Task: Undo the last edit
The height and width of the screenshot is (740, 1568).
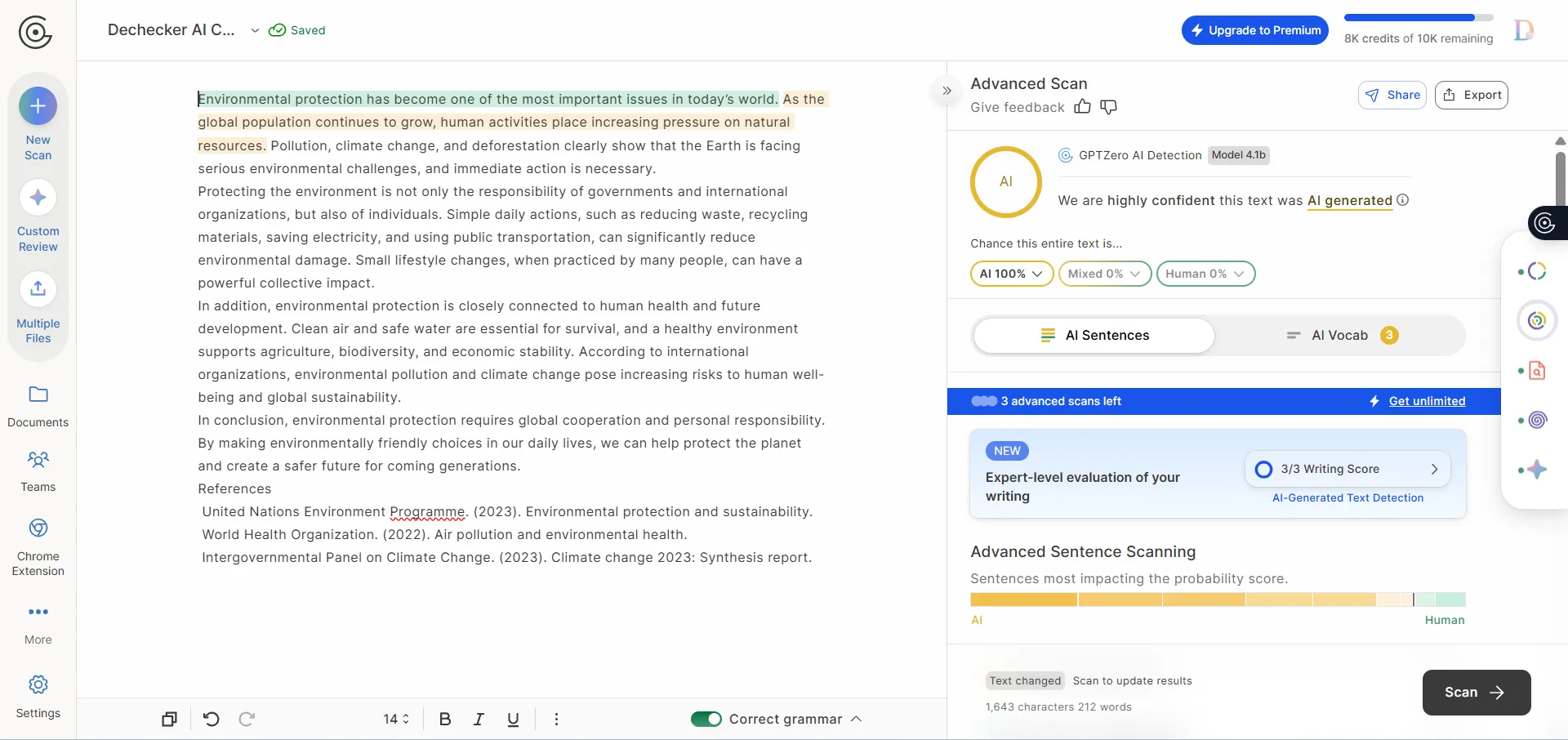Action: (x=211, y=719)
